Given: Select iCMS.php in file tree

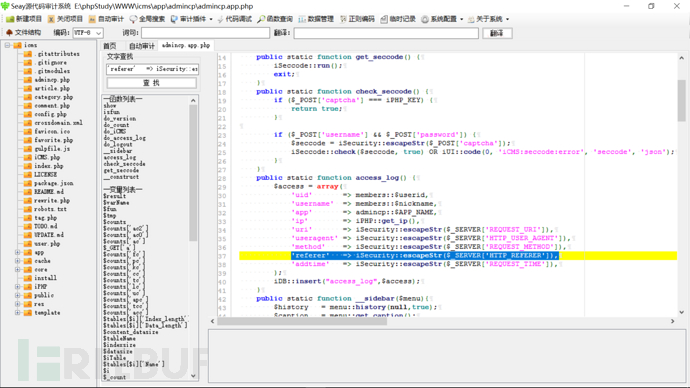Looking at the screenshot, I should pos(47,157).
